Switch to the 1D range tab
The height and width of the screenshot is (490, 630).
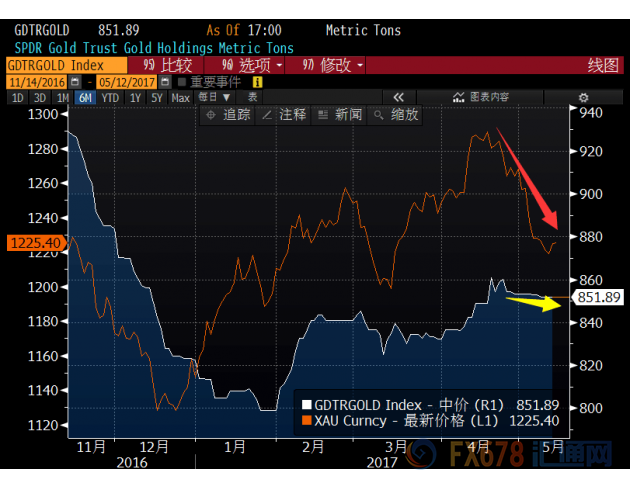[18, 98]
